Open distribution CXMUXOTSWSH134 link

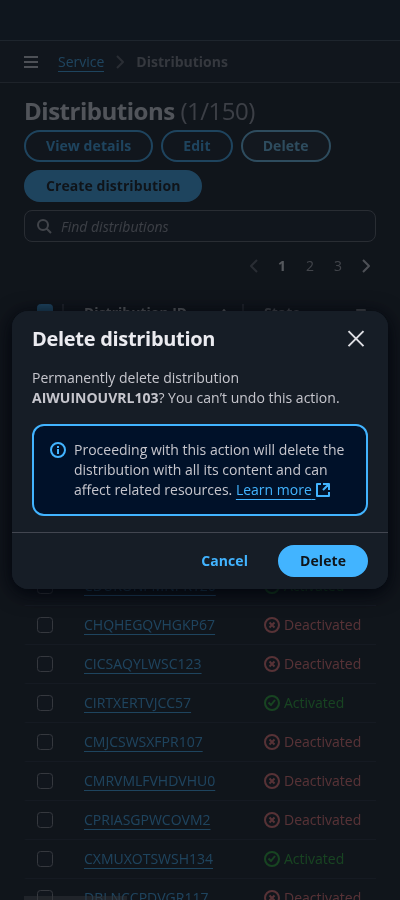(149, 859)
